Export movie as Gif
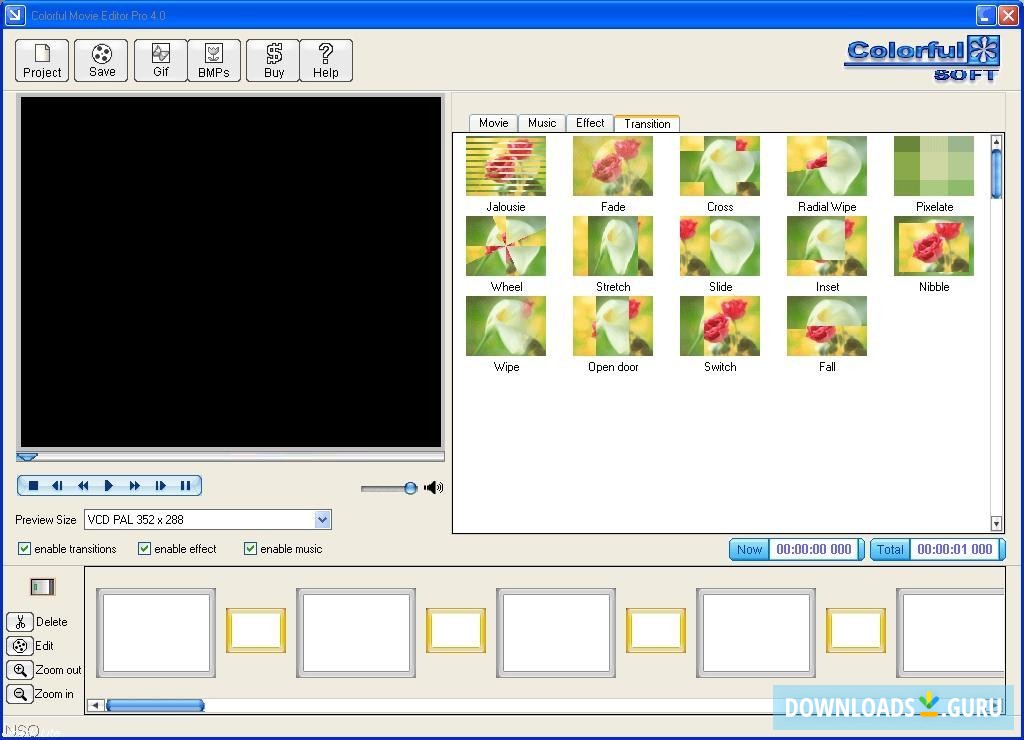 (160, 60)
